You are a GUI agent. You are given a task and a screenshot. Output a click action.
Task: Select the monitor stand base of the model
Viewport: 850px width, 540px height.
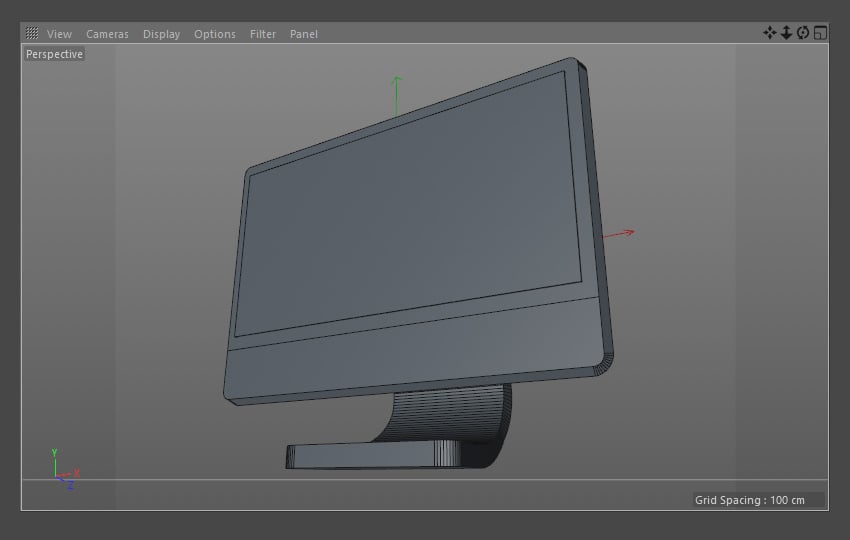[374, 454]
